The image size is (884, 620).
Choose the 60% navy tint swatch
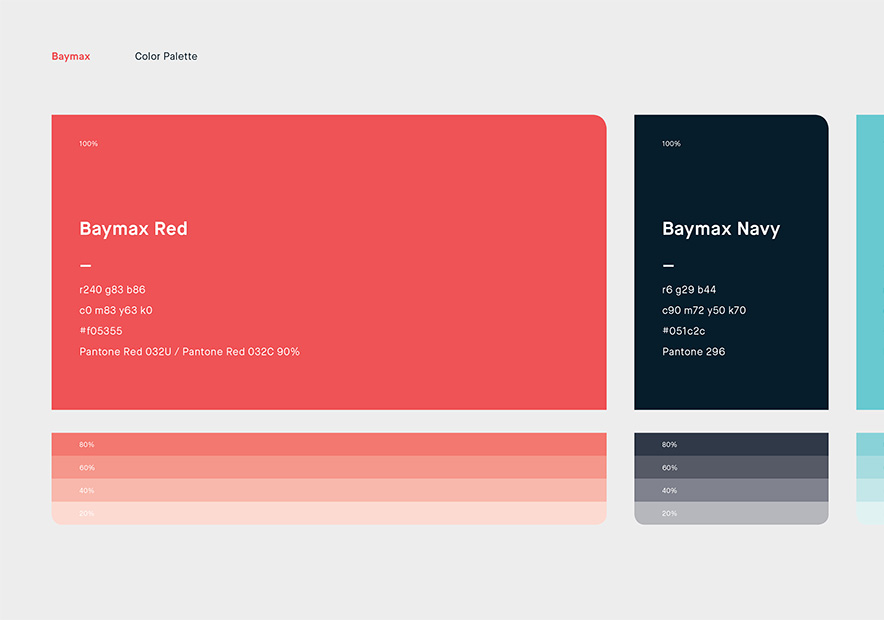coord(731,467)
